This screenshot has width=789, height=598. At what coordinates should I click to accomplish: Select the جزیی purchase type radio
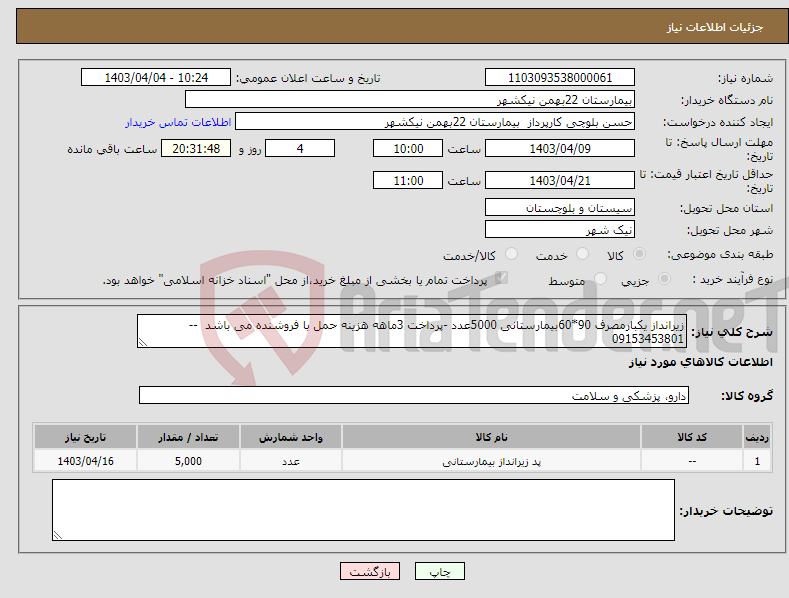pyautogui.click(x=664, y=279)
